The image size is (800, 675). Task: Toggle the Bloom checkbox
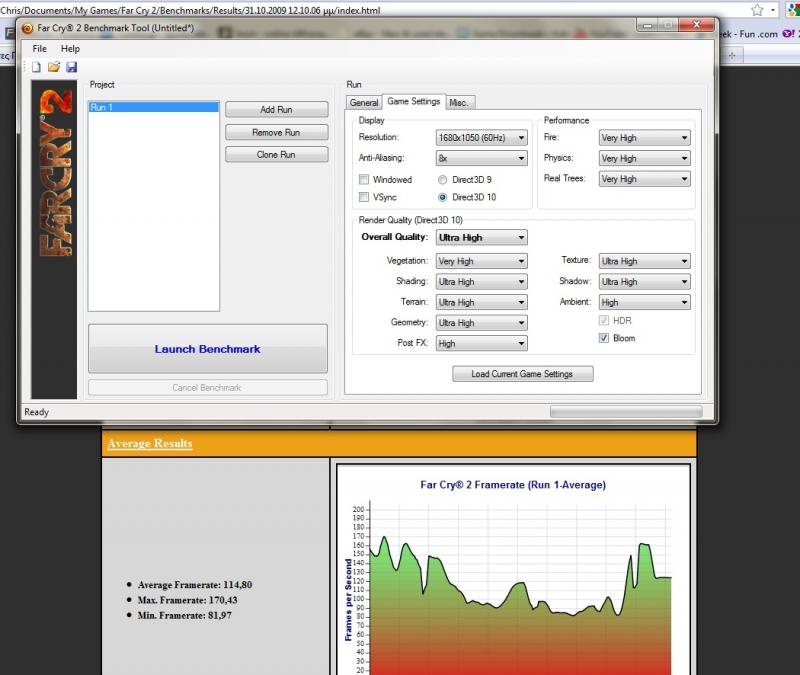(604, 338)
